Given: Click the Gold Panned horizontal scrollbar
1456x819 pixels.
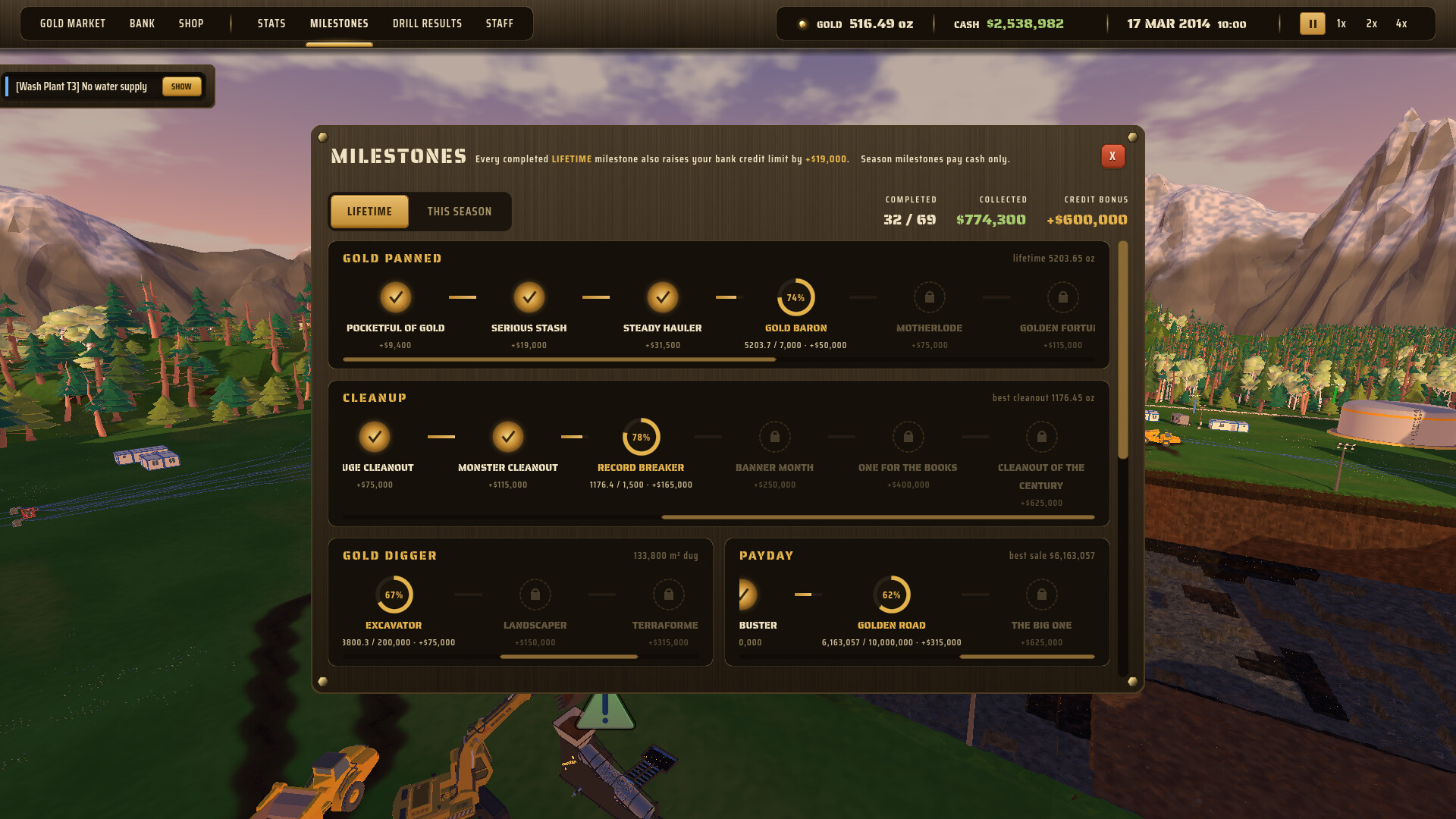Looking at the screenshot, I should 559,359.
